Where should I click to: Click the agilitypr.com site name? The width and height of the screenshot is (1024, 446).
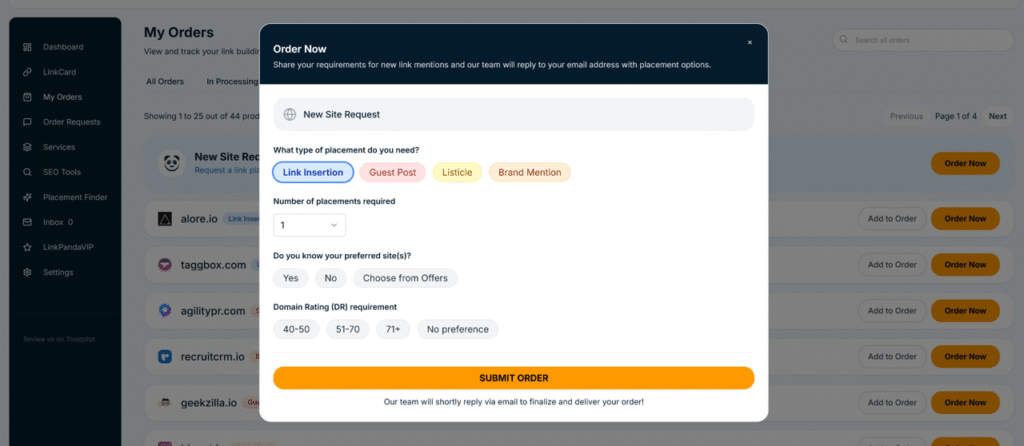click(213, 311)
